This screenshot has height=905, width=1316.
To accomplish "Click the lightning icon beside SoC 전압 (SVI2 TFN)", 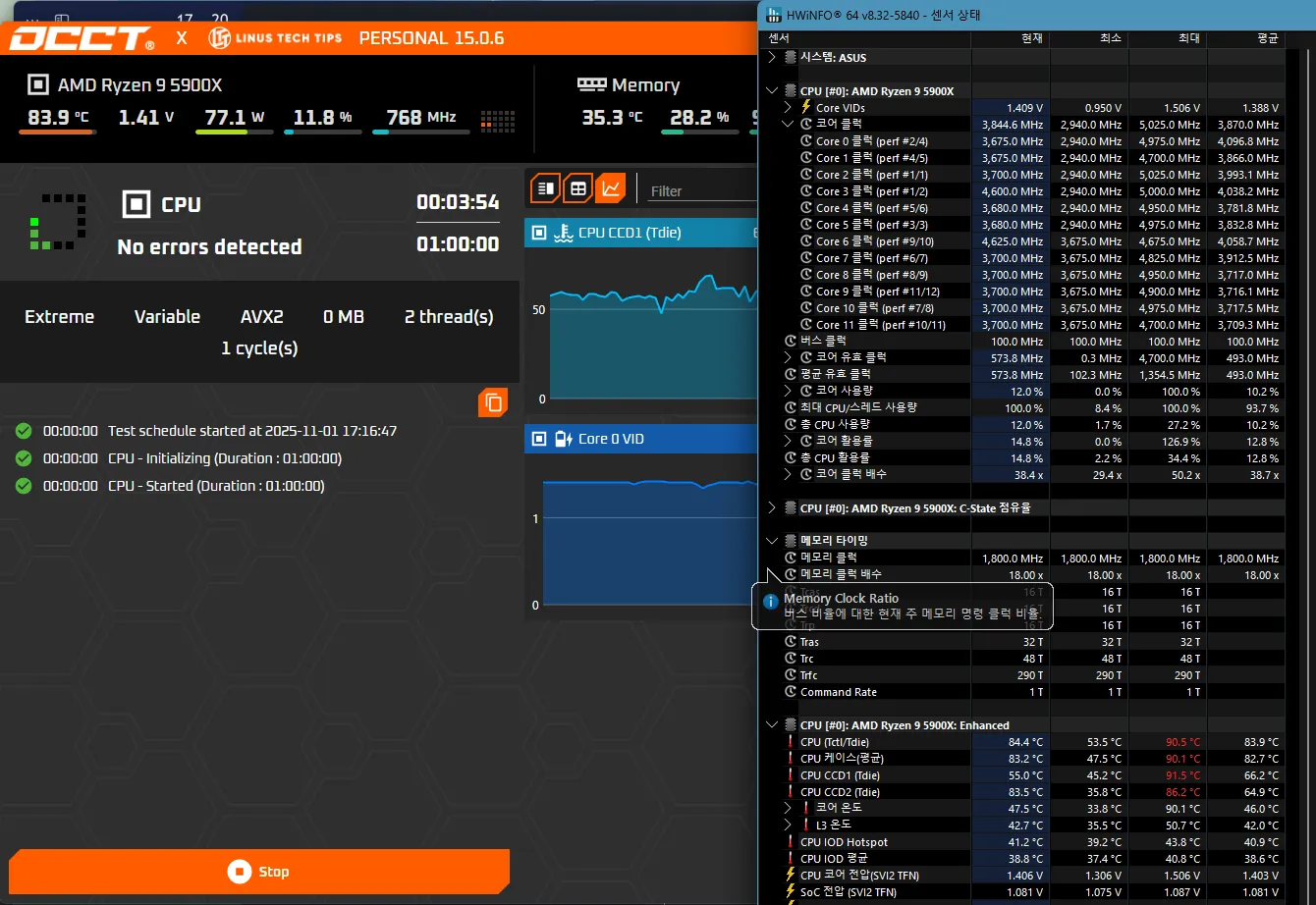I will (791, 892).
